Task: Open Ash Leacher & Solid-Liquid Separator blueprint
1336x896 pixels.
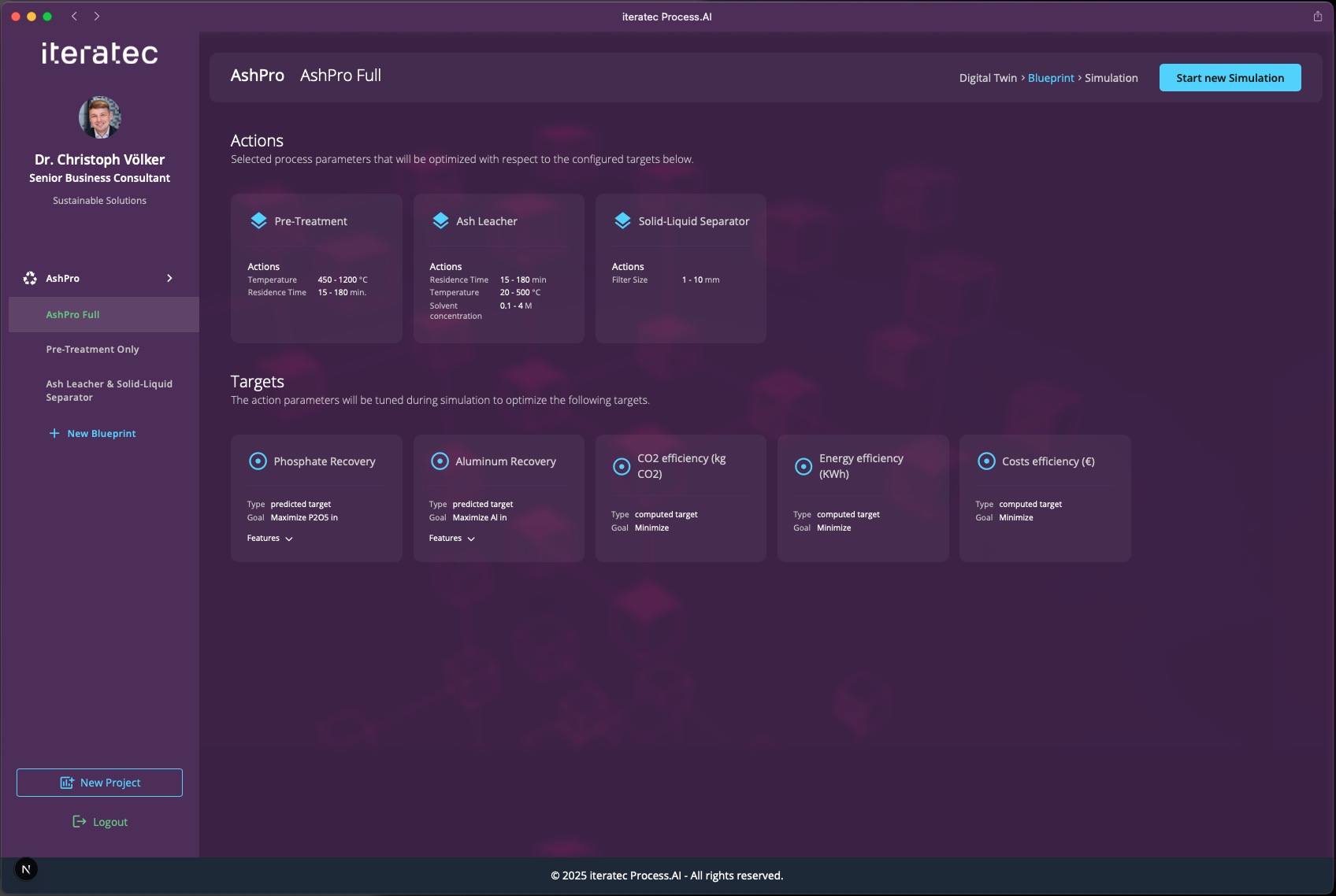Action: 109,391
